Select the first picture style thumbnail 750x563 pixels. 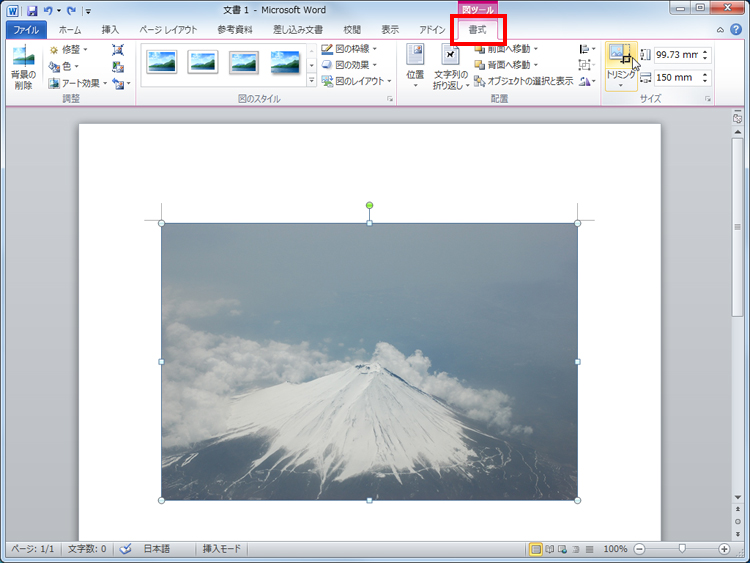[162, 62]
